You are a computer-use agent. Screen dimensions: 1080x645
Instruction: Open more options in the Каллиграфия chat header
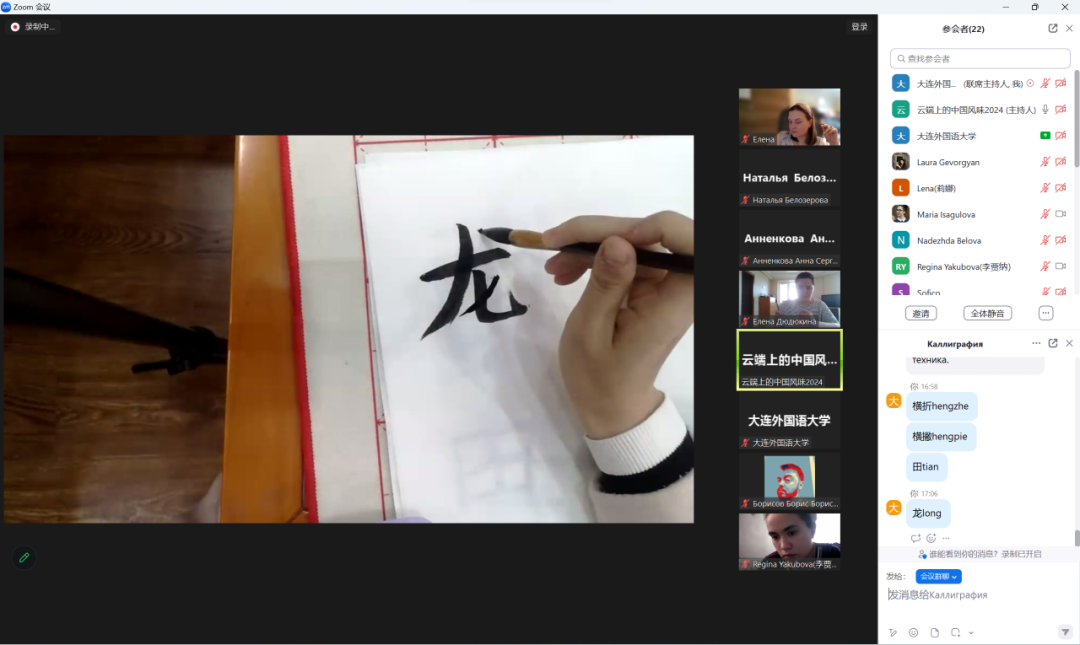point(1036,343)
